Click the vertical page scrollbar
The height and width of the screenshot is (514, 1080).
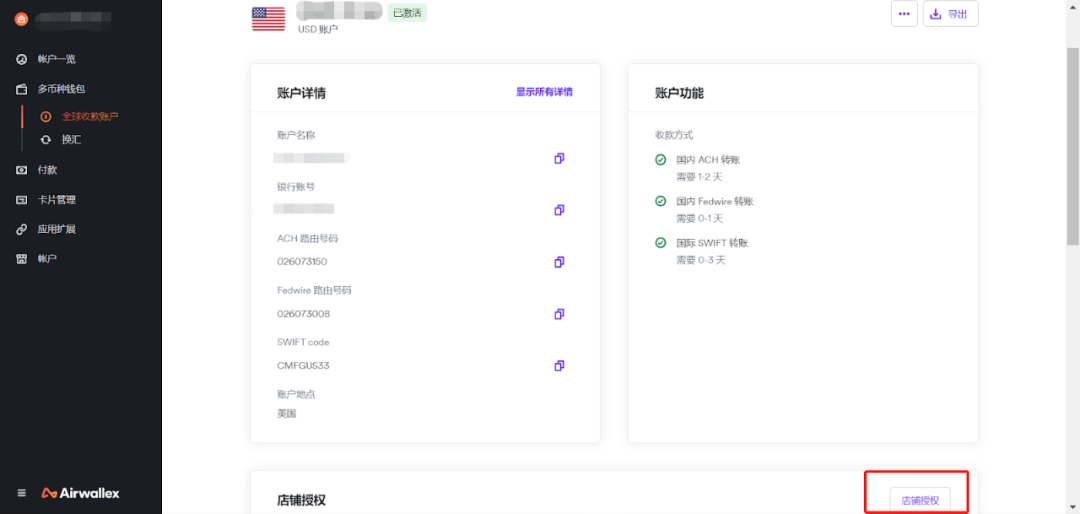(x=1073, y=150)
